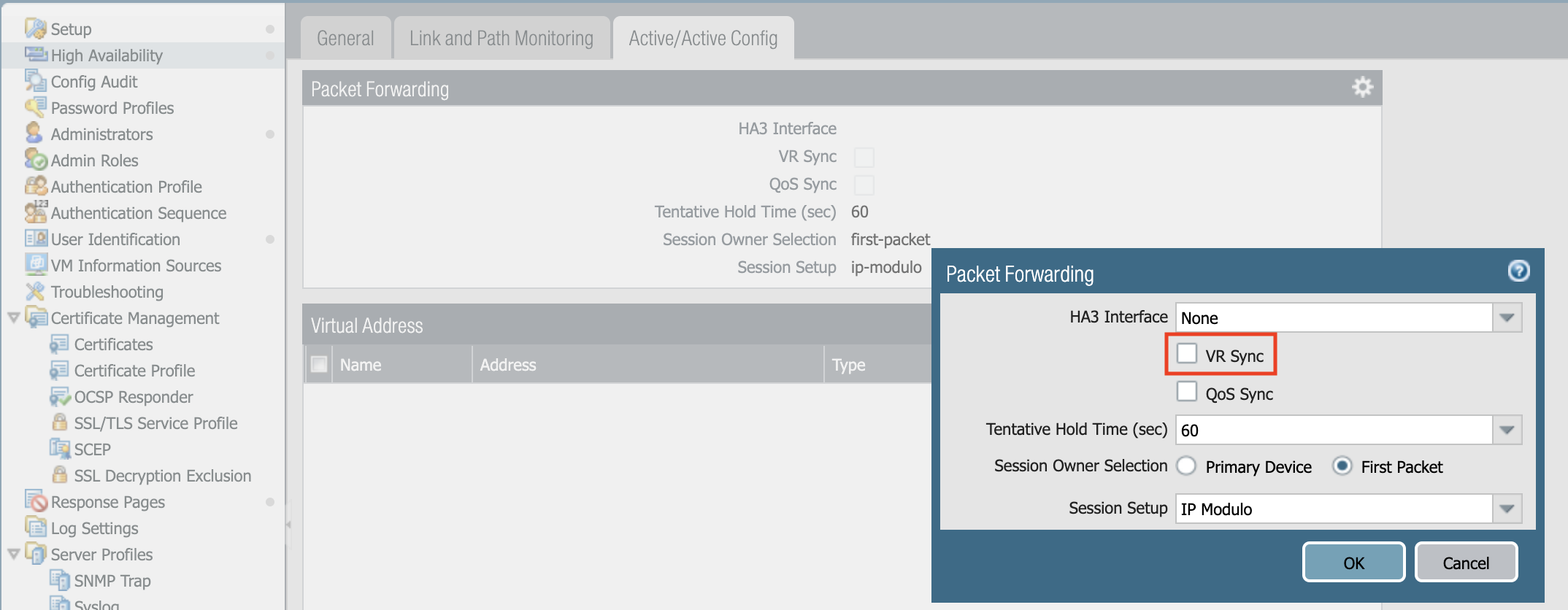Click the Config Audit sidebar icon
The image size is (1568, 610).
35,81
